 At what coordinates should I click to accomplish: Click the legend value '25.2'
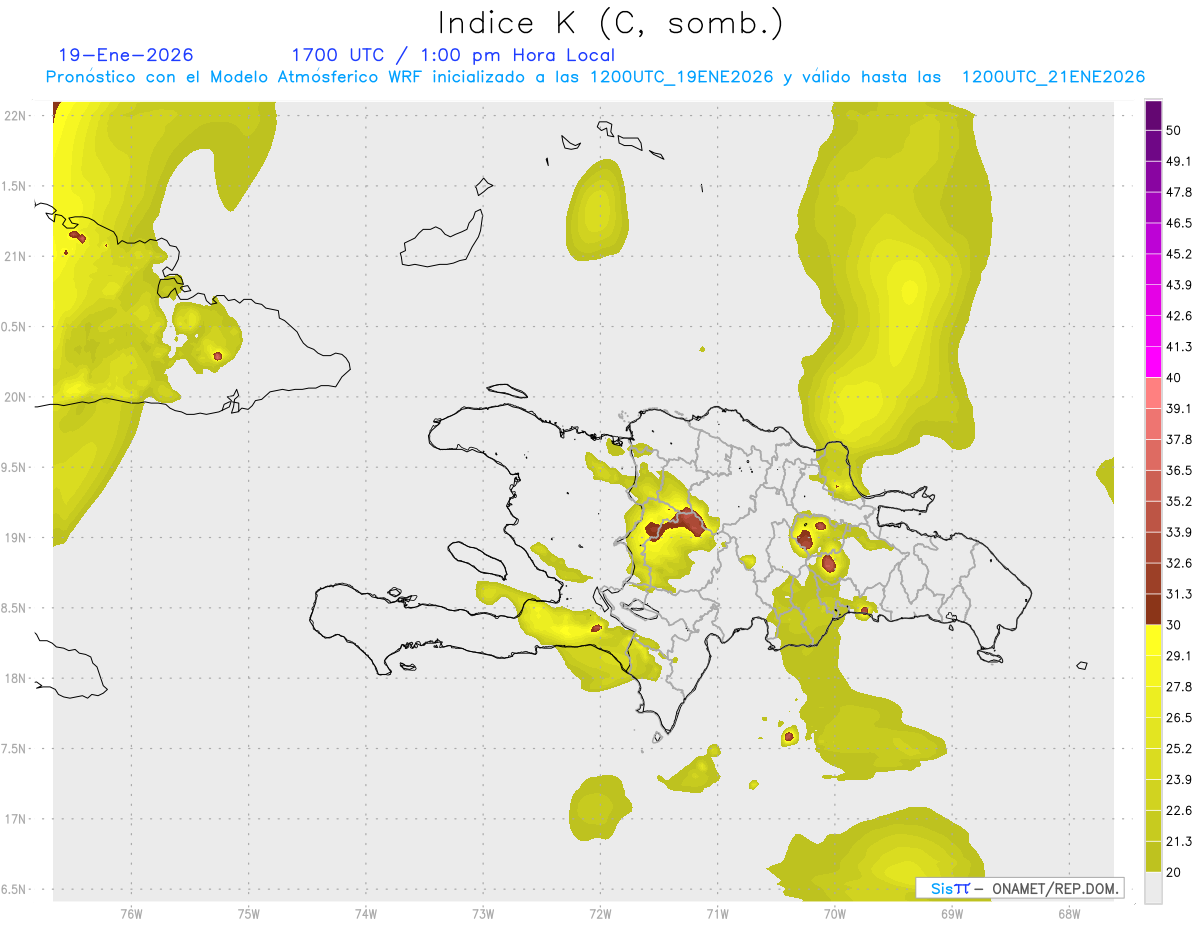point(1179,748)
